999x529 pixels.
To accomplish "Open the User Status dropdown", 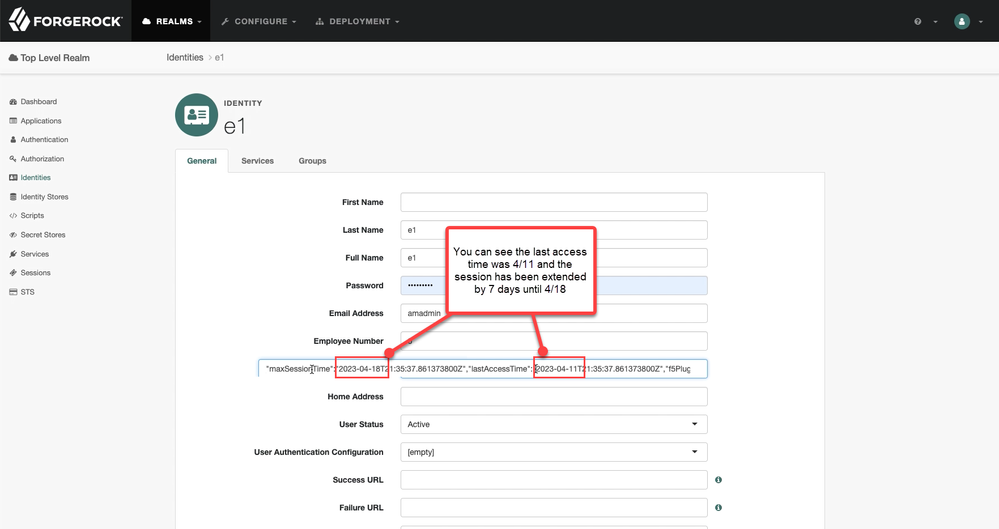I will (x=553, y=424).
